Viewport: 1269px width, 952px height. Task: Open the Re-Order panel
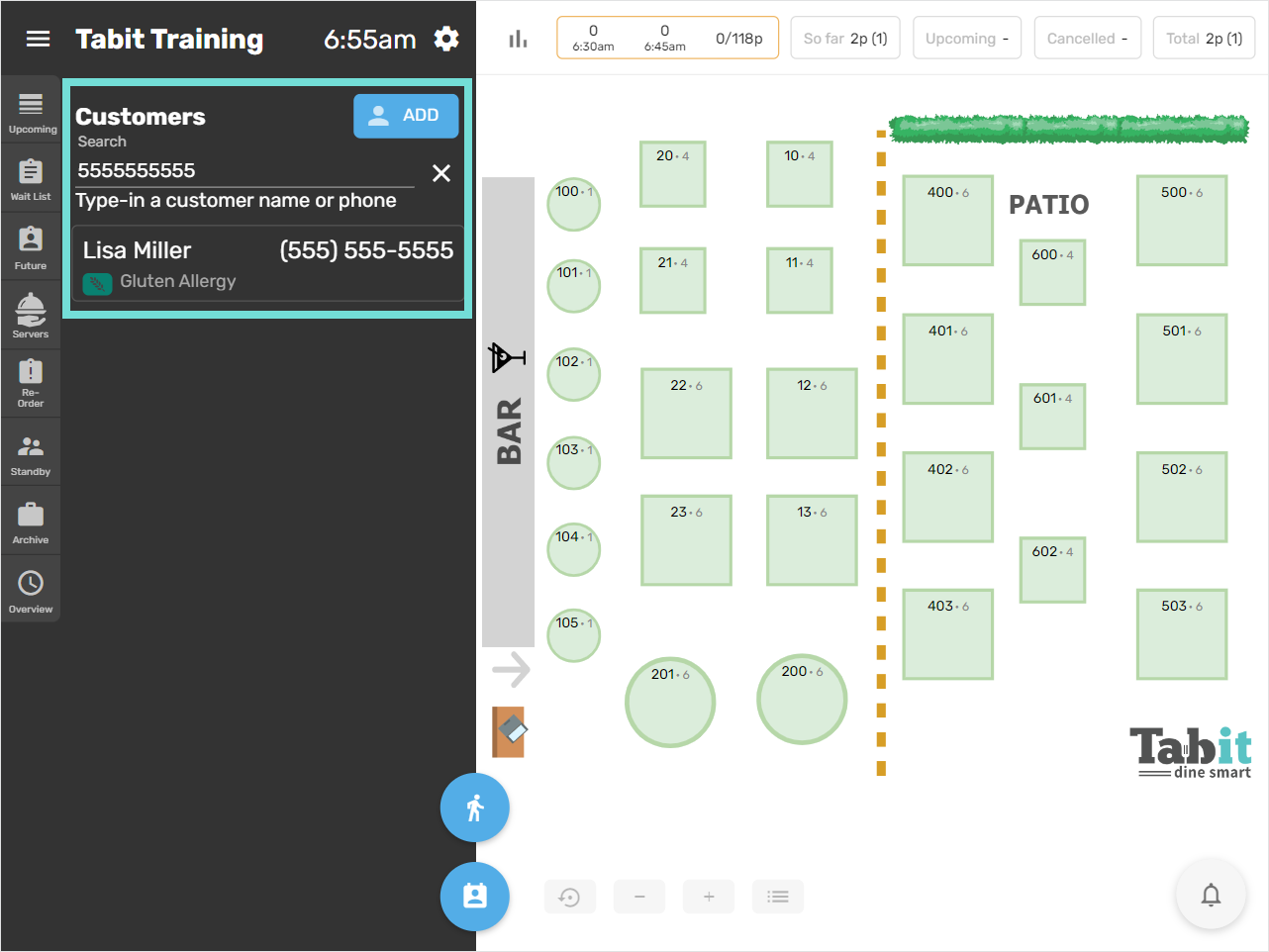click(31, 382)
